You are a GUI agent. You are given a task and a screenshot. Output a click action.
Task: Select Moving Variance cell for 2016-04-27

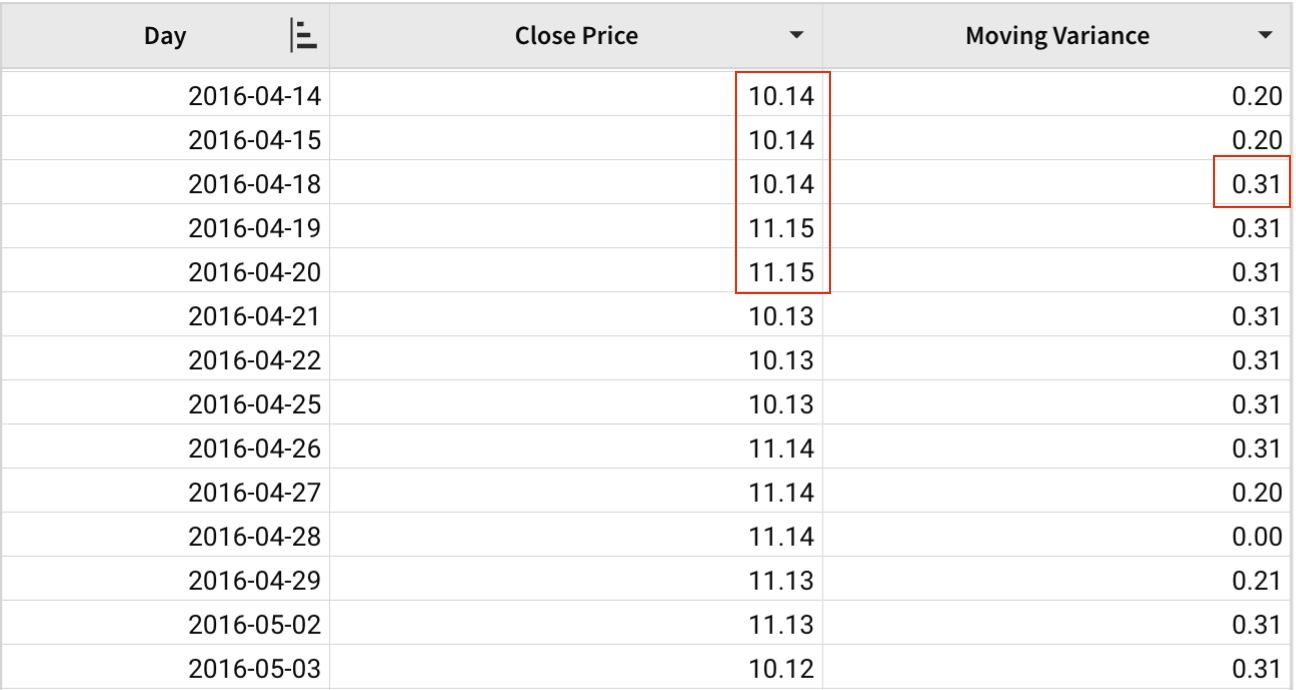point(1257,493)
